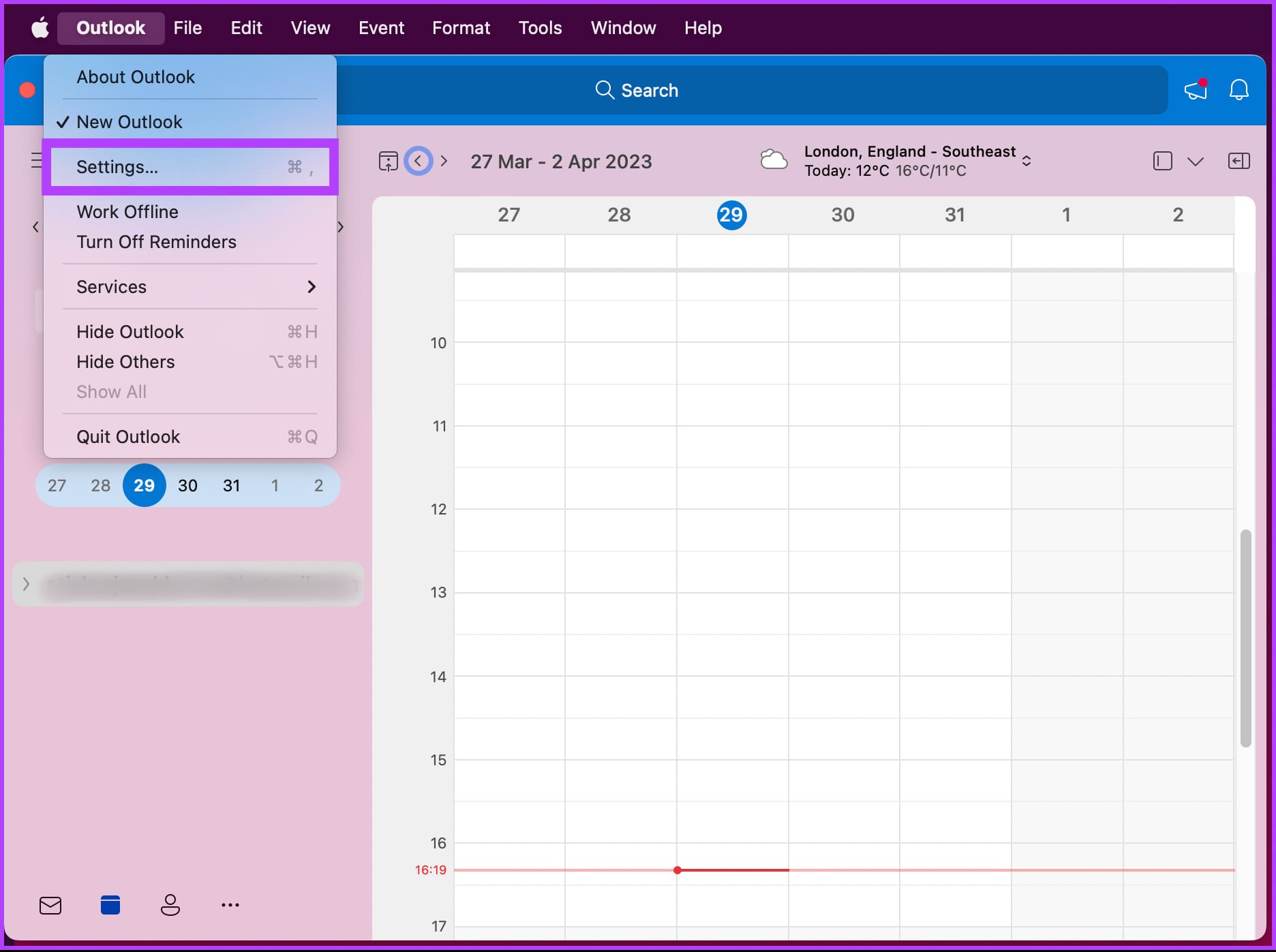Open the Tools menu in menu bar

coord(540,28)
